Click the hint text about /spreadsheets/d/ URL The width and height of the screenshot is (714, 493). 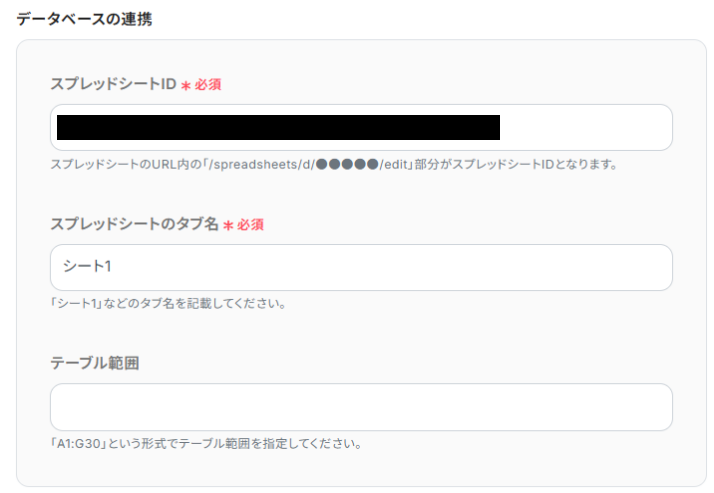pyautogui.click(x=334, y=164)
